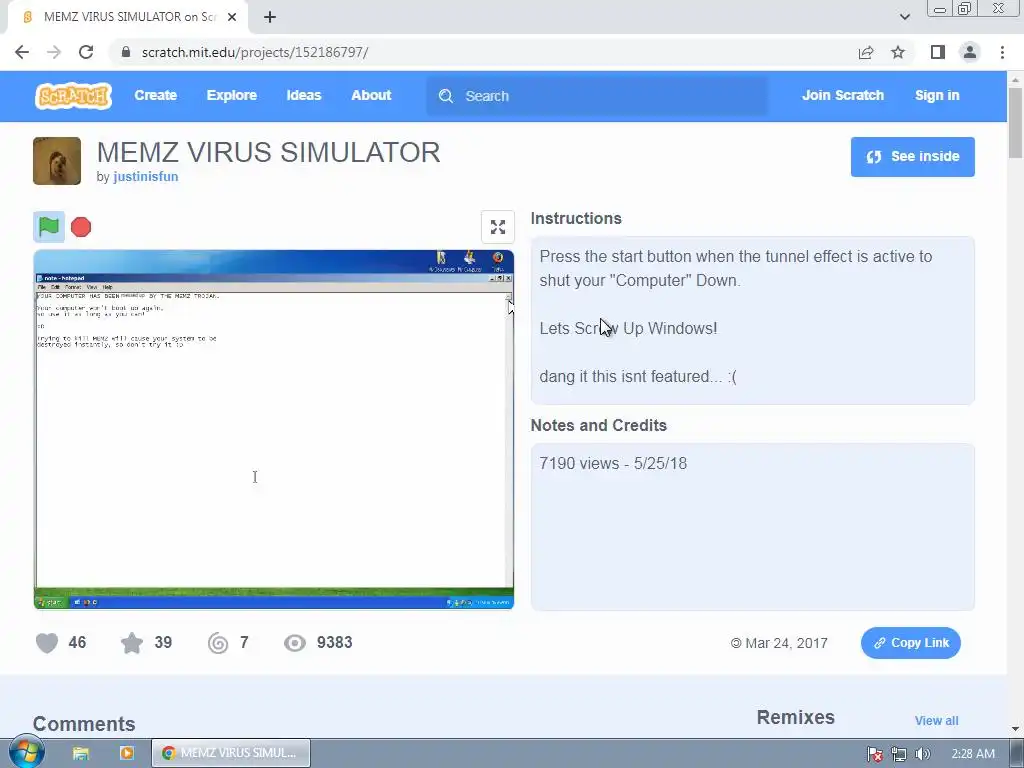Viewport: 1024px width, 768px height.
Task: Click the page vertical scrollbar thumb
Action: tap(1015, 123)
